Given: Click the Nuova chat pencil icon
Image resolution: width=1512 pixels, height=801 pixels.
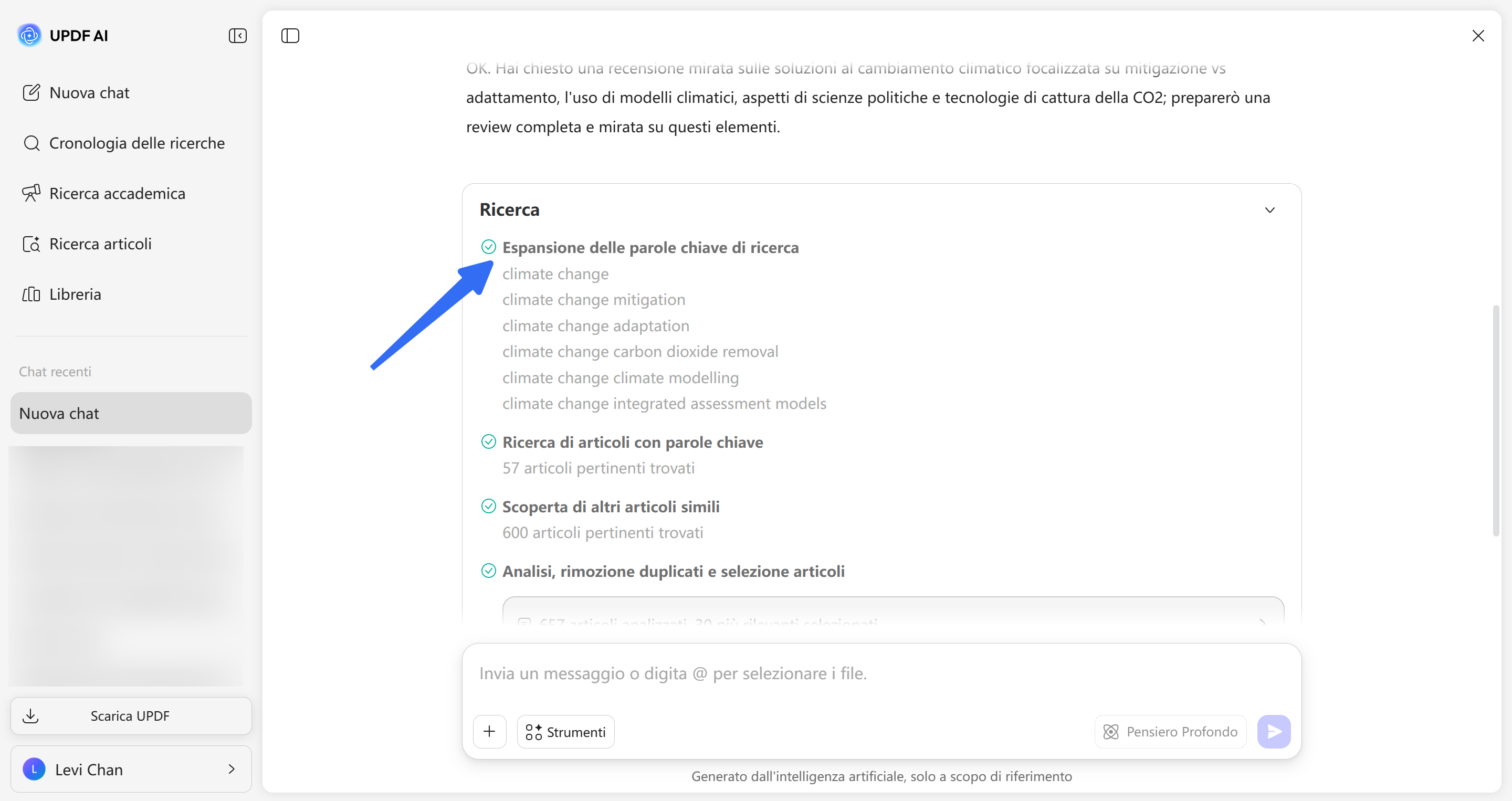Looking at the screenshot, I should click(x=31, y=93).
